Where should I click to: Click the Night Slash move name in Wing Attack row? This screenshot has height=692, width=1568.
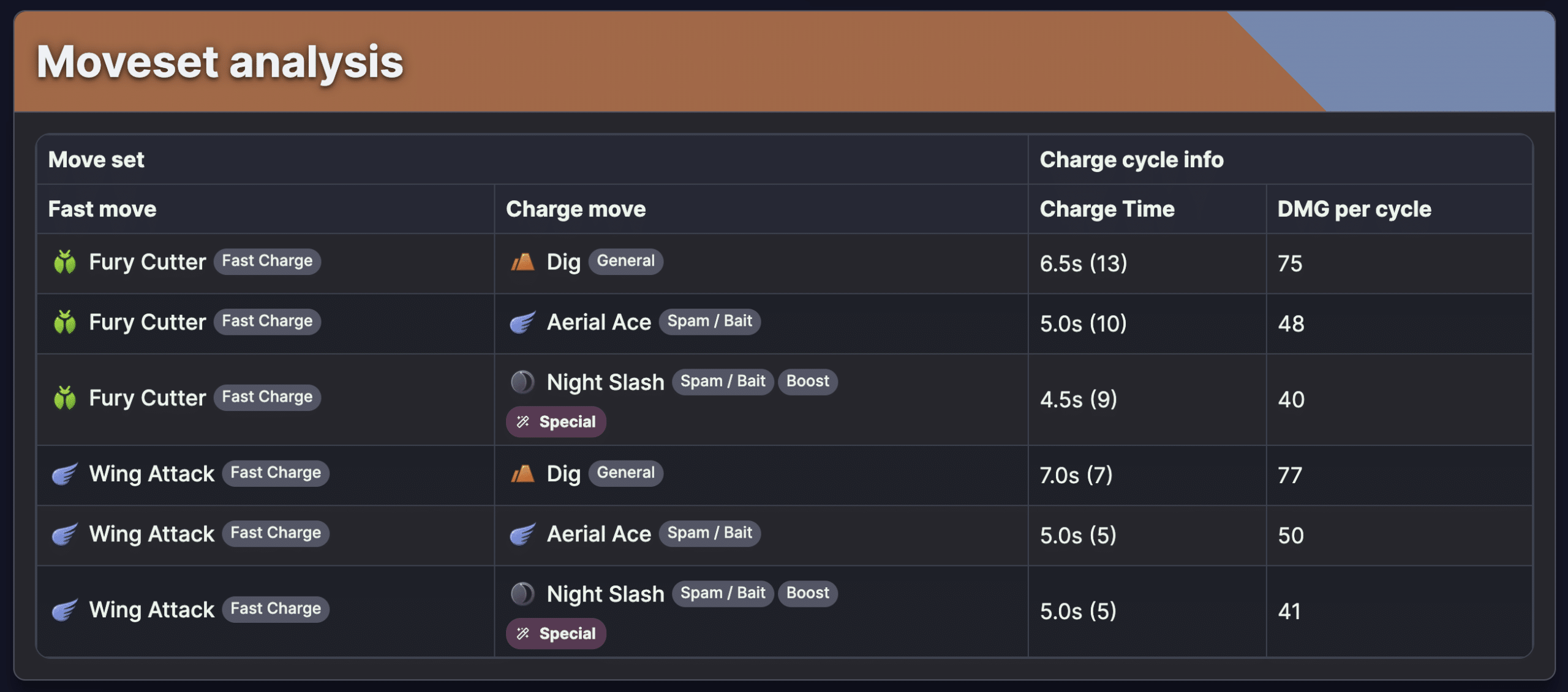pos(605,594)
